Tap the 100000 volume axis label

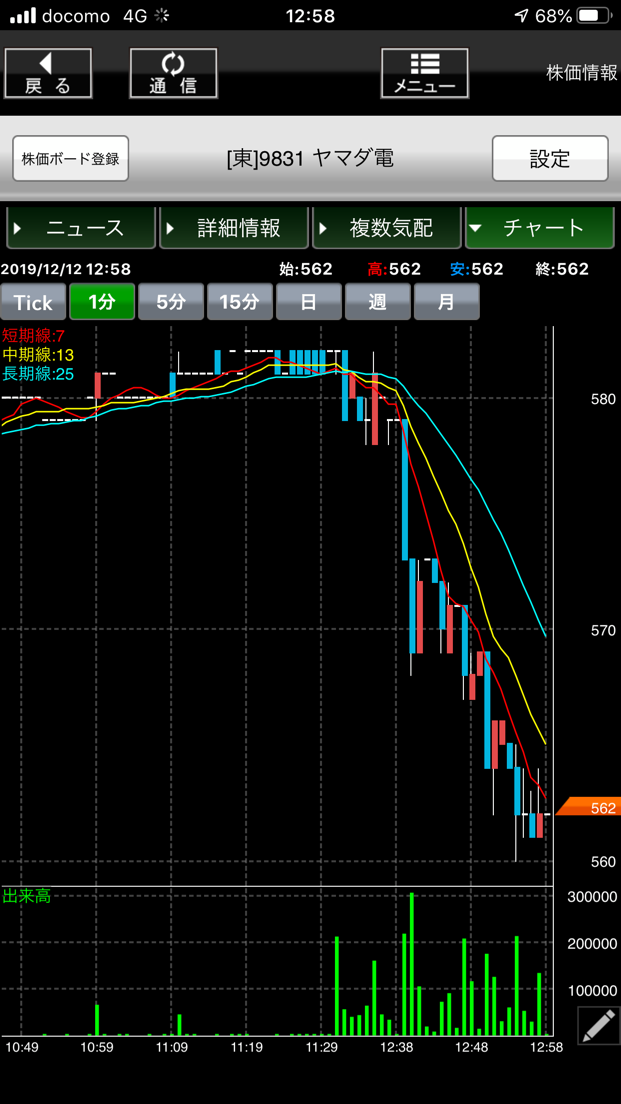(x=592, y=990)
